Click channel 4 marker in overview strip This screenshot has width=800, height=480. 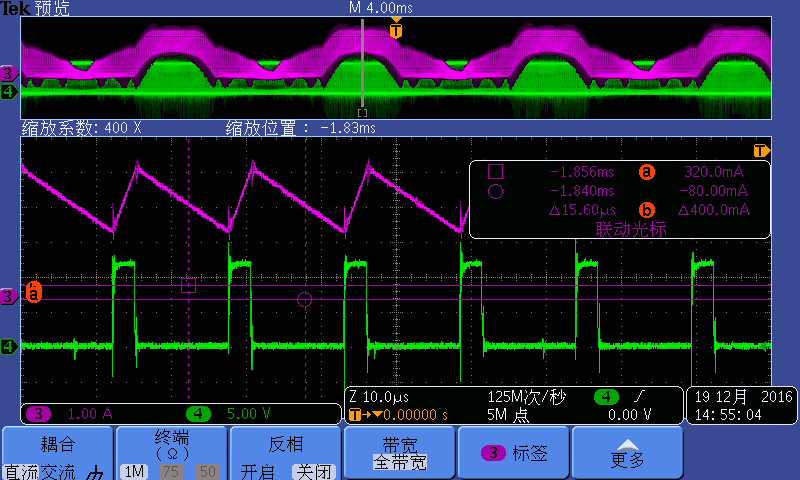[x=9, y=92]
